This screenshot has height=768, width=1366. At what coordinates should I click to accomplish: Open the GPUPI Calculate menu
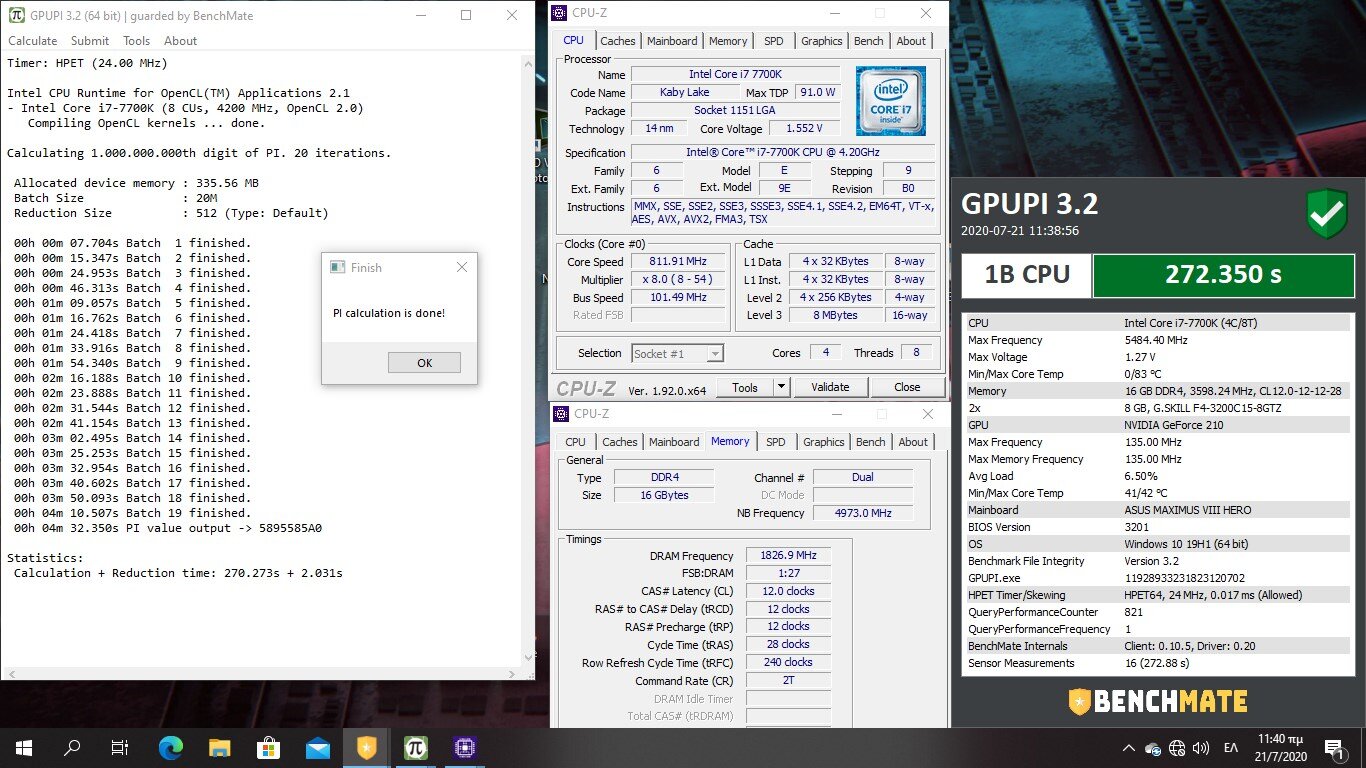33,41
